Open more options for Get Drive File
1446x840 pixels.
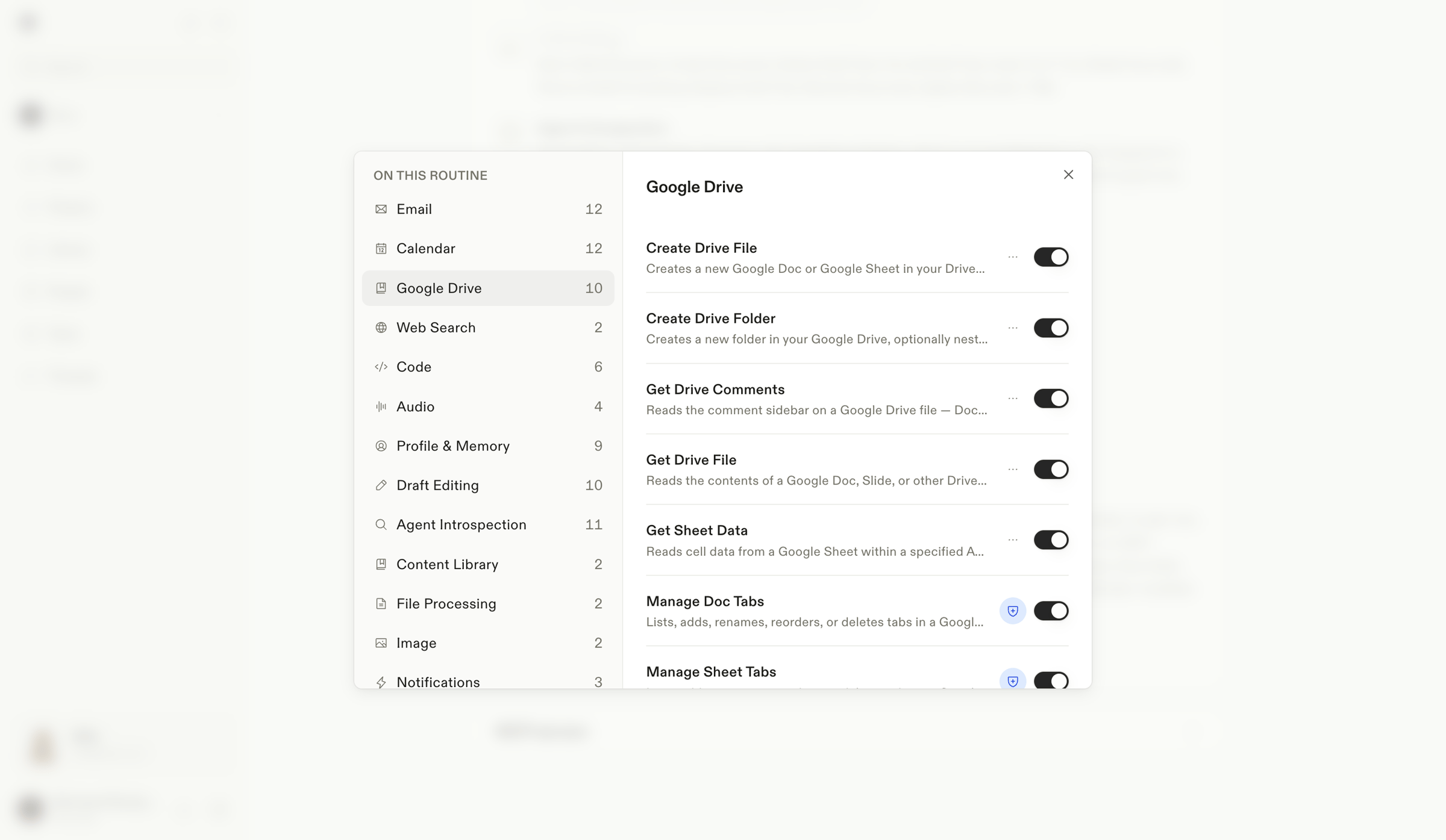point(1013,469)
